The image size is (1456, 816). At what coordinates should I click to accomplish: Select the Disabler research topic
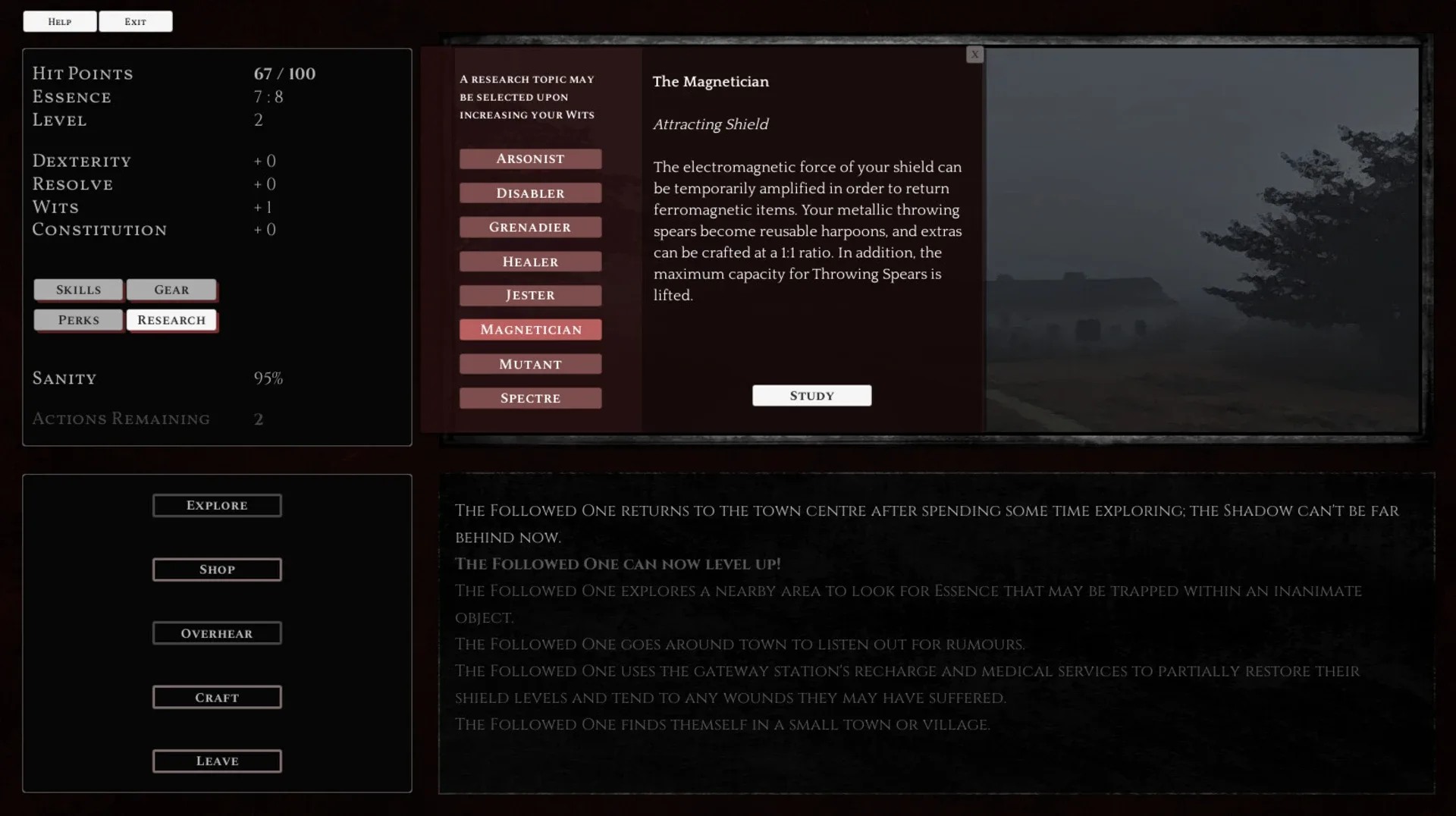[530, 193]
